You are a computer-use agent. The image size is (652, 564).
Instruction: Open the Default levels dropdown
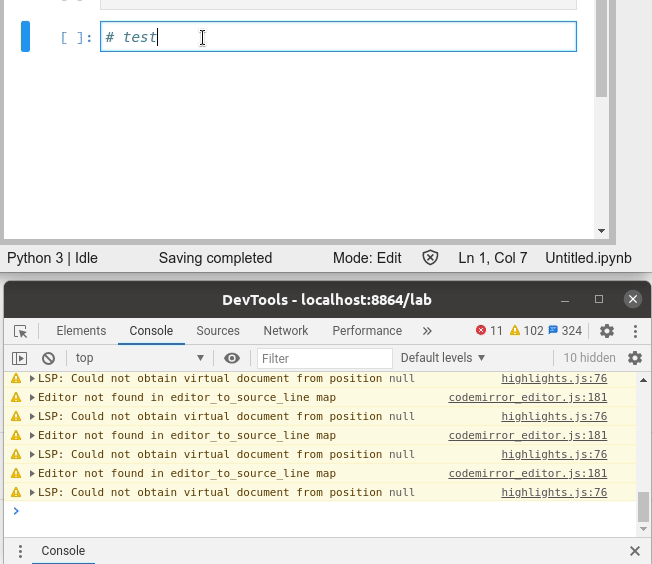443,358
